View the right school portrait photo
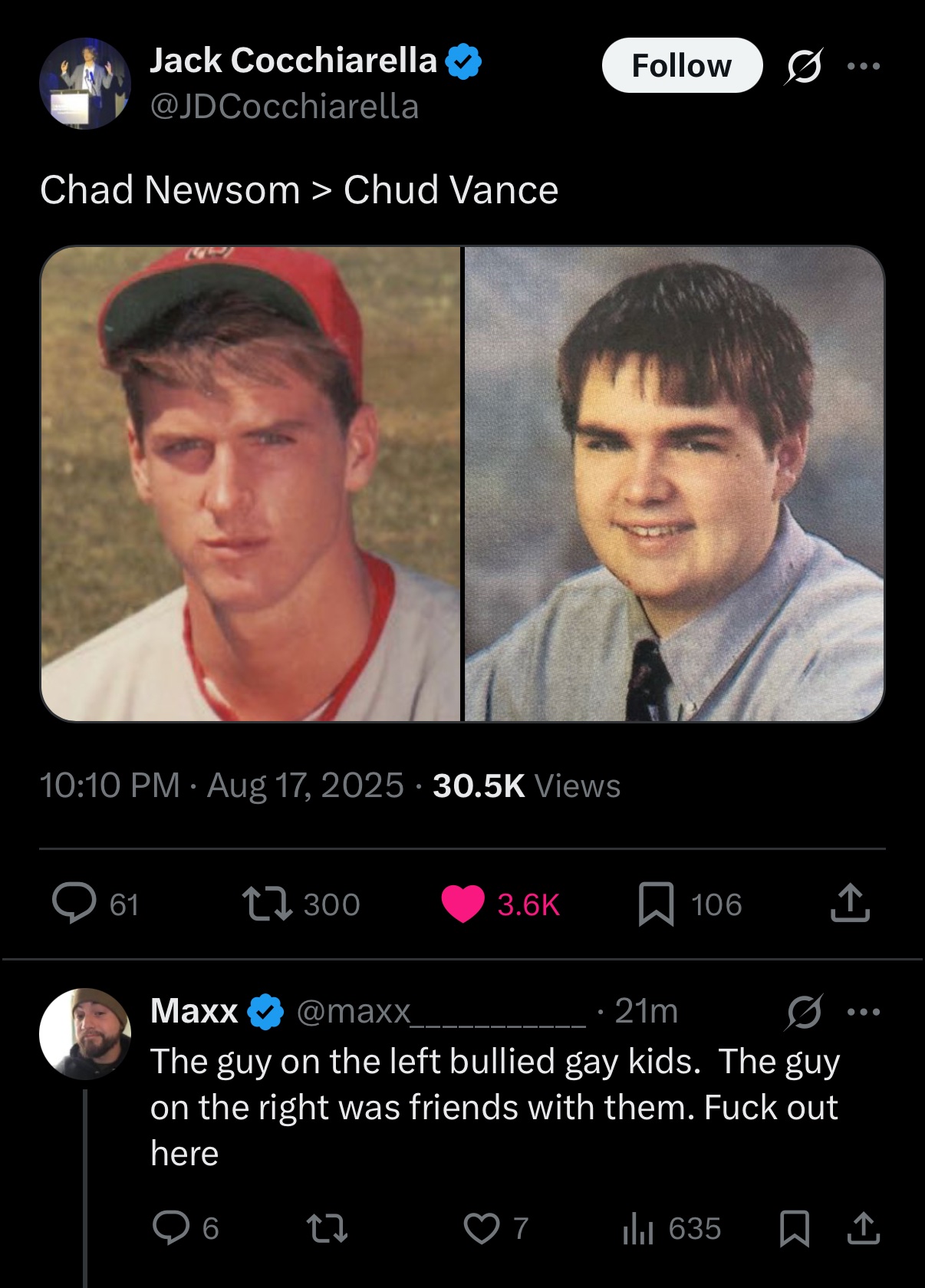The image size is (925, 1288). (x=674, y=484)
